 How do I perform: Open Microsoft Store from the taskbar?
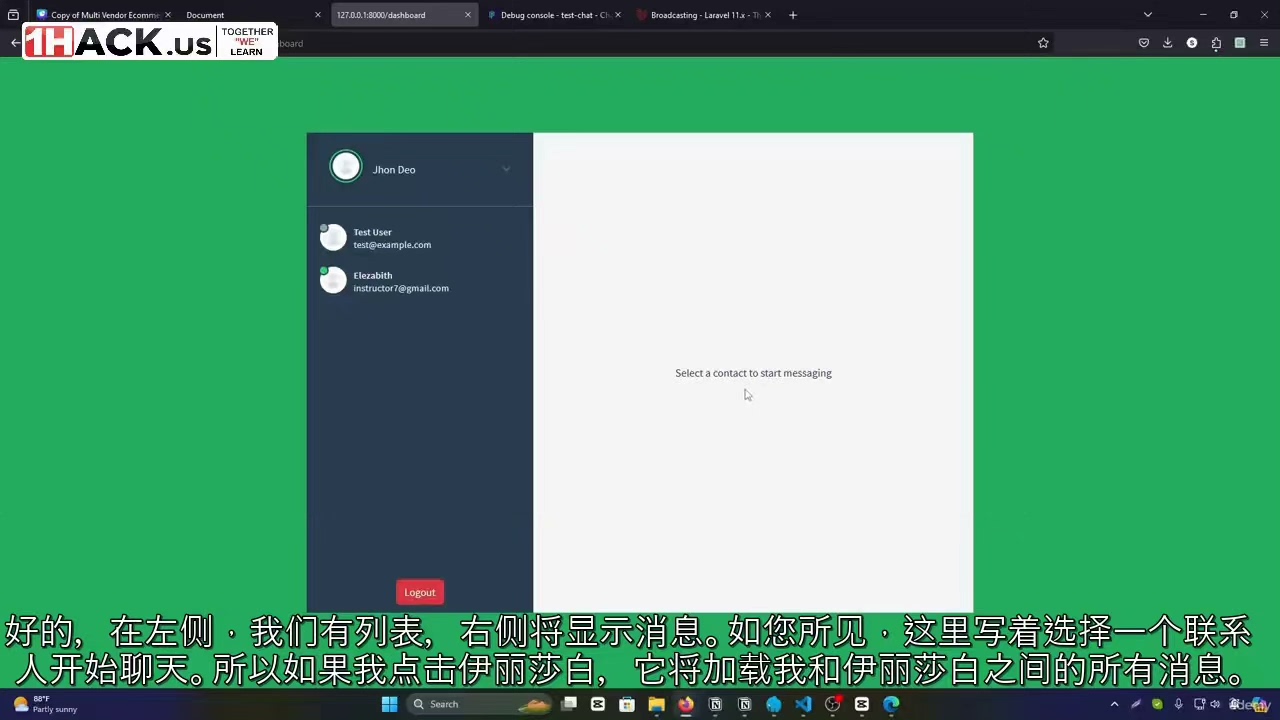627,704
